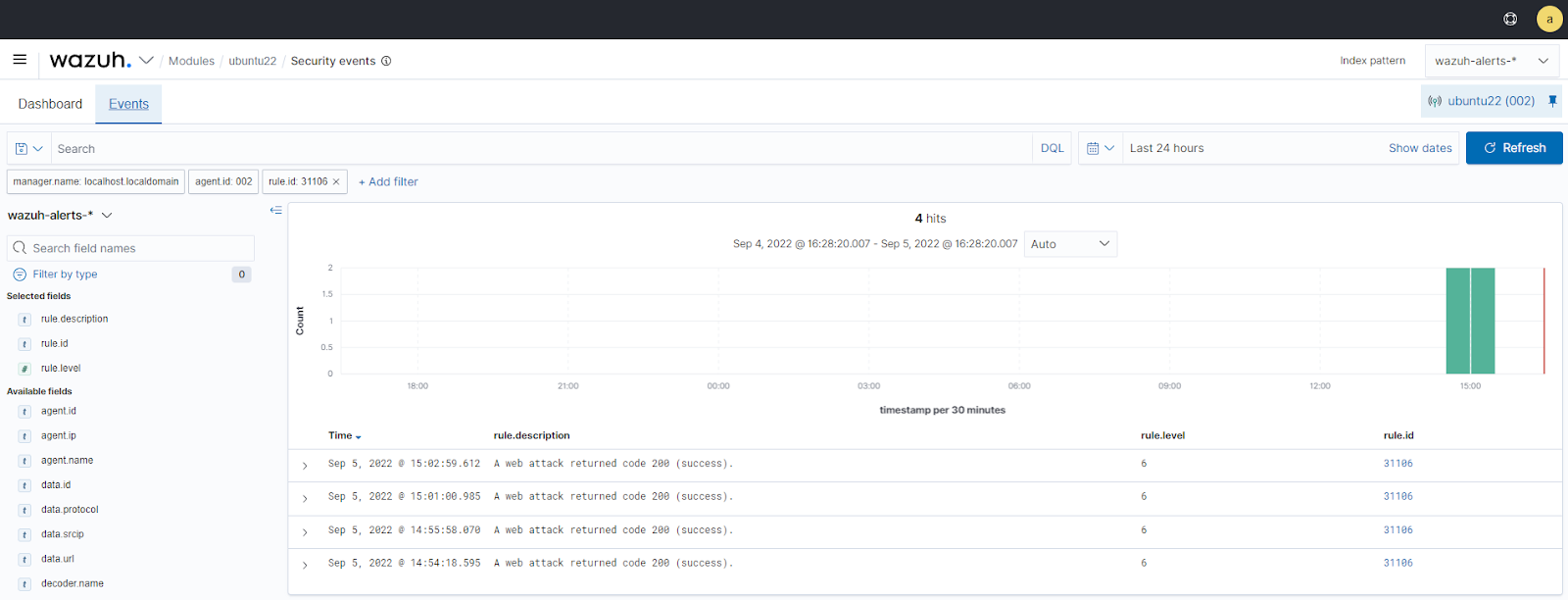This screenshot has height=600, width=1568.
Task: Open rule 31106 link in 15:02:59 row
Action: (x=1398, y=464)
